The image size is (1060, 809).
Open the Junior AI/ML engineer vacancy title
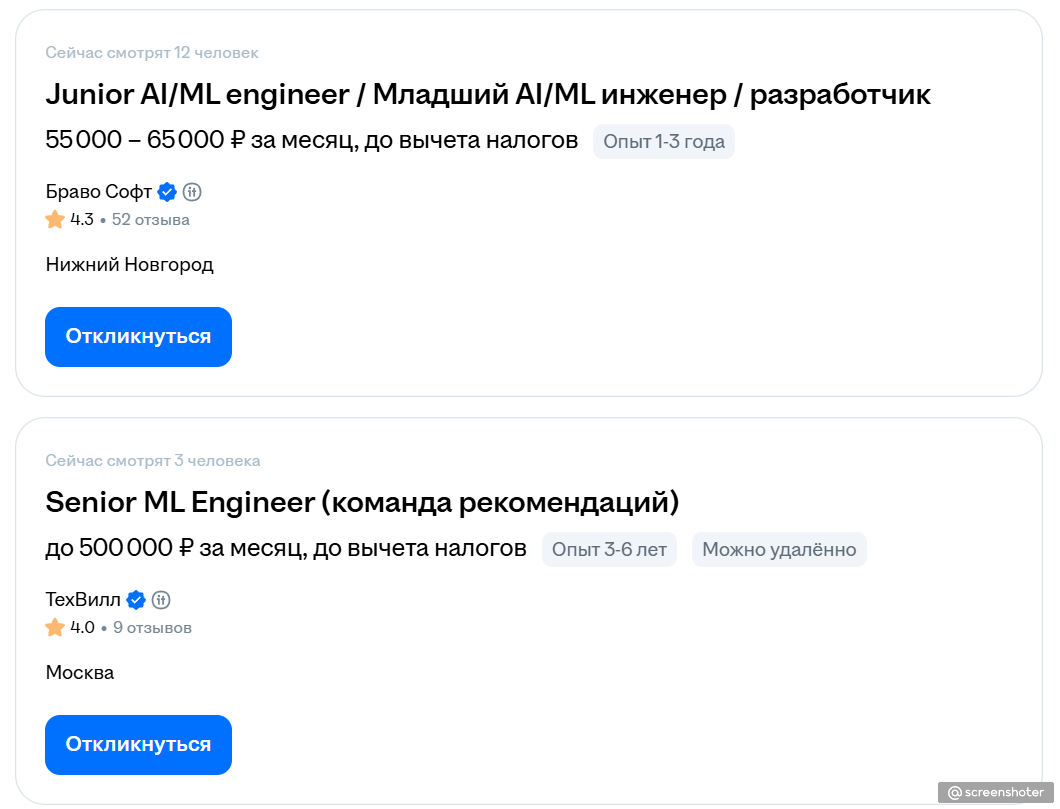(488, 94)
